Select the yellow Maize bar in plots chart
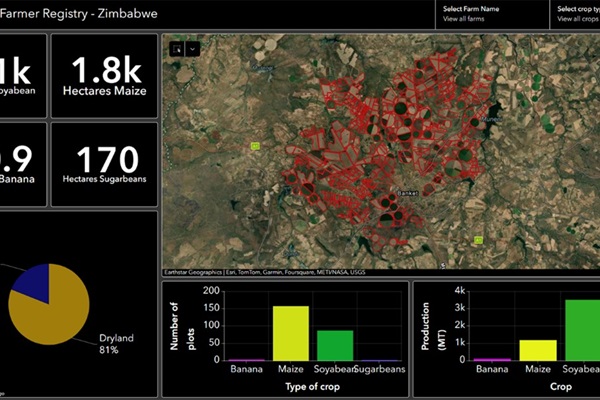 click(291, 333)
